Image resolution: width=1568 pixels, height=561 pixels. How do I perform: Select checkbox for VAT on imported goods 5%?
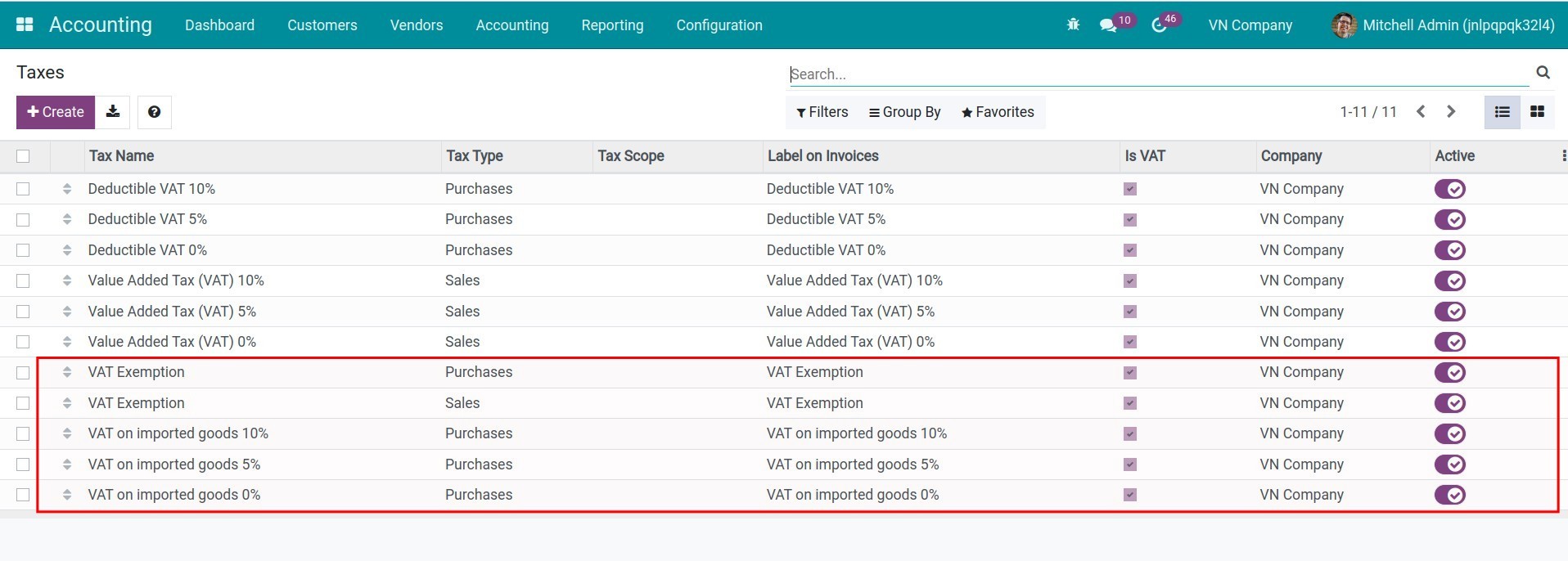pos(23,465)
